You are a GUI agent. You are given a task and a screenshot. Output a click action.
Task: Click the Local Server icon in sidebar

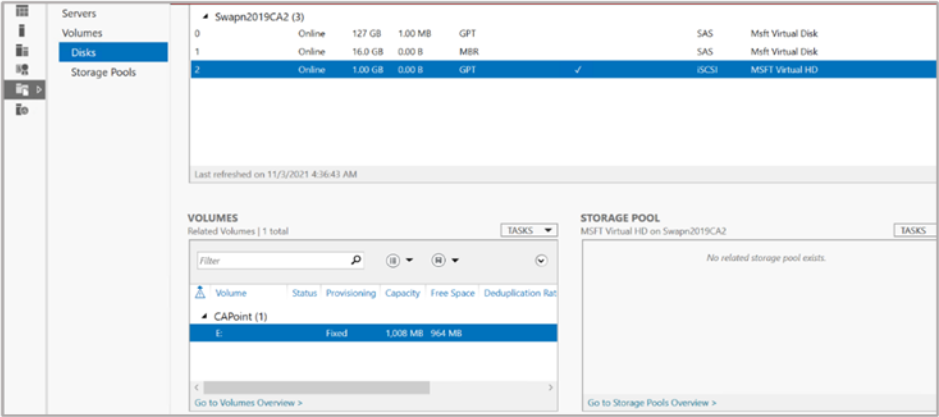click(x=22, y=30)
